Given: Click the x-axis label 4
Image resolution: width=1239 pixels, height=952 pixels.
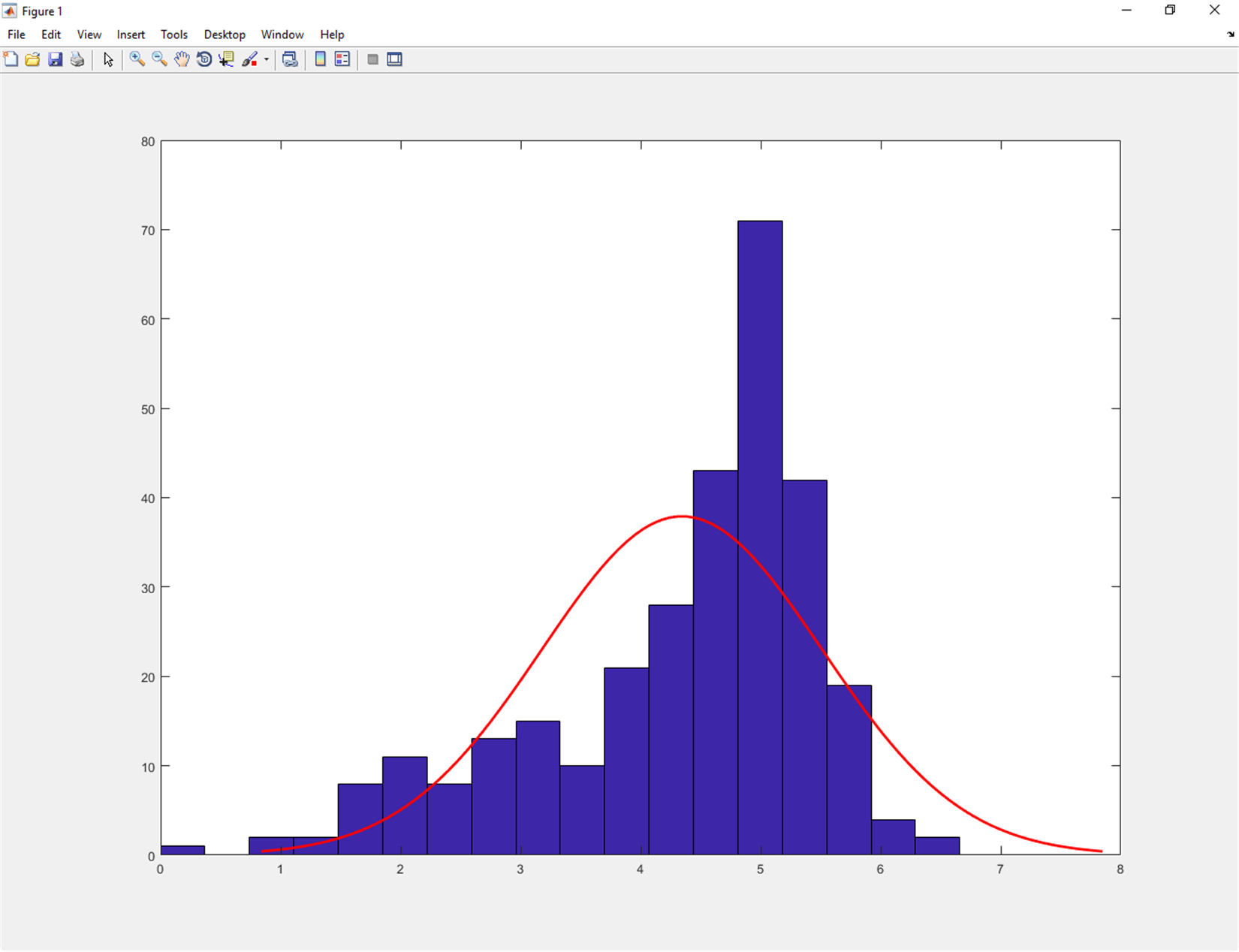Looking at the screenshot, I should pyautogui.click(x=641, y=869).
